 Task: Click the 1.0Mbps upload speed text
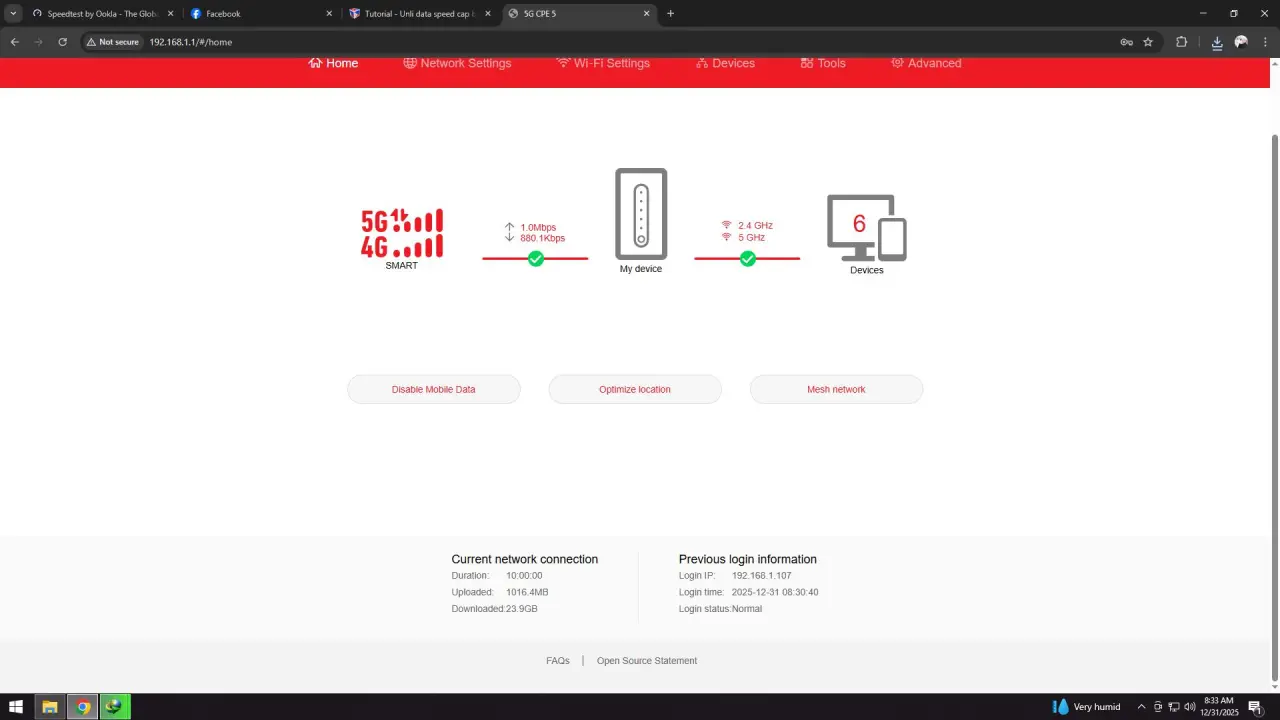point(538,227)
